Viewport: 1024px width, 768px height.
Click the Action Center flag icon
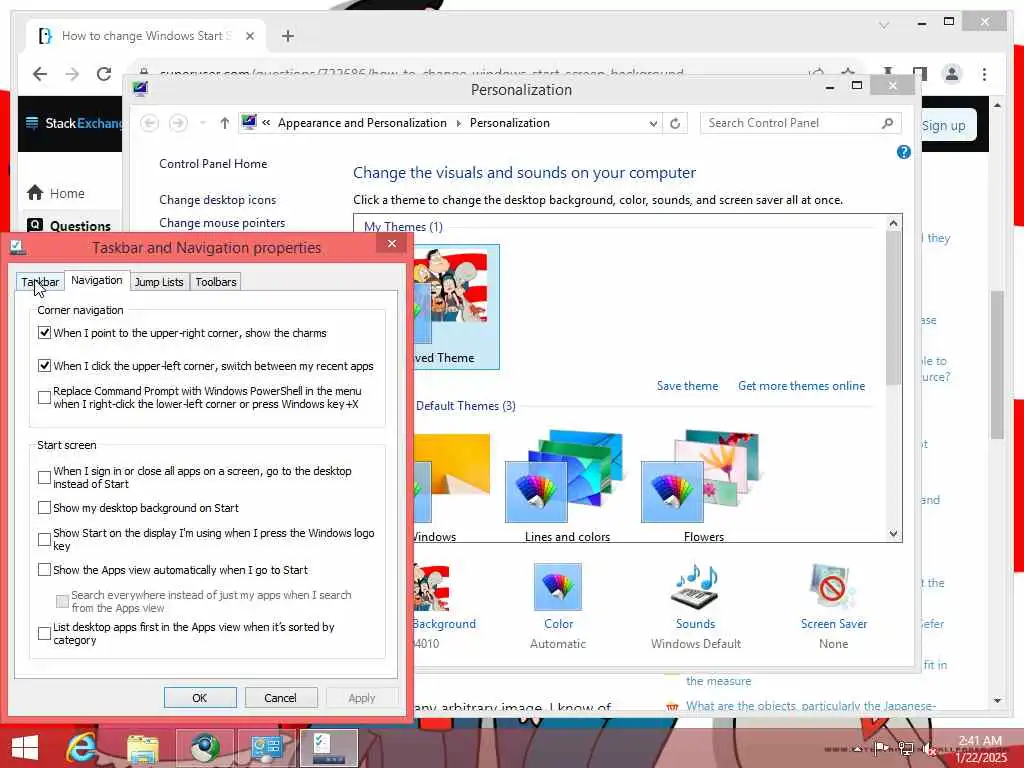tap(881, 748)
